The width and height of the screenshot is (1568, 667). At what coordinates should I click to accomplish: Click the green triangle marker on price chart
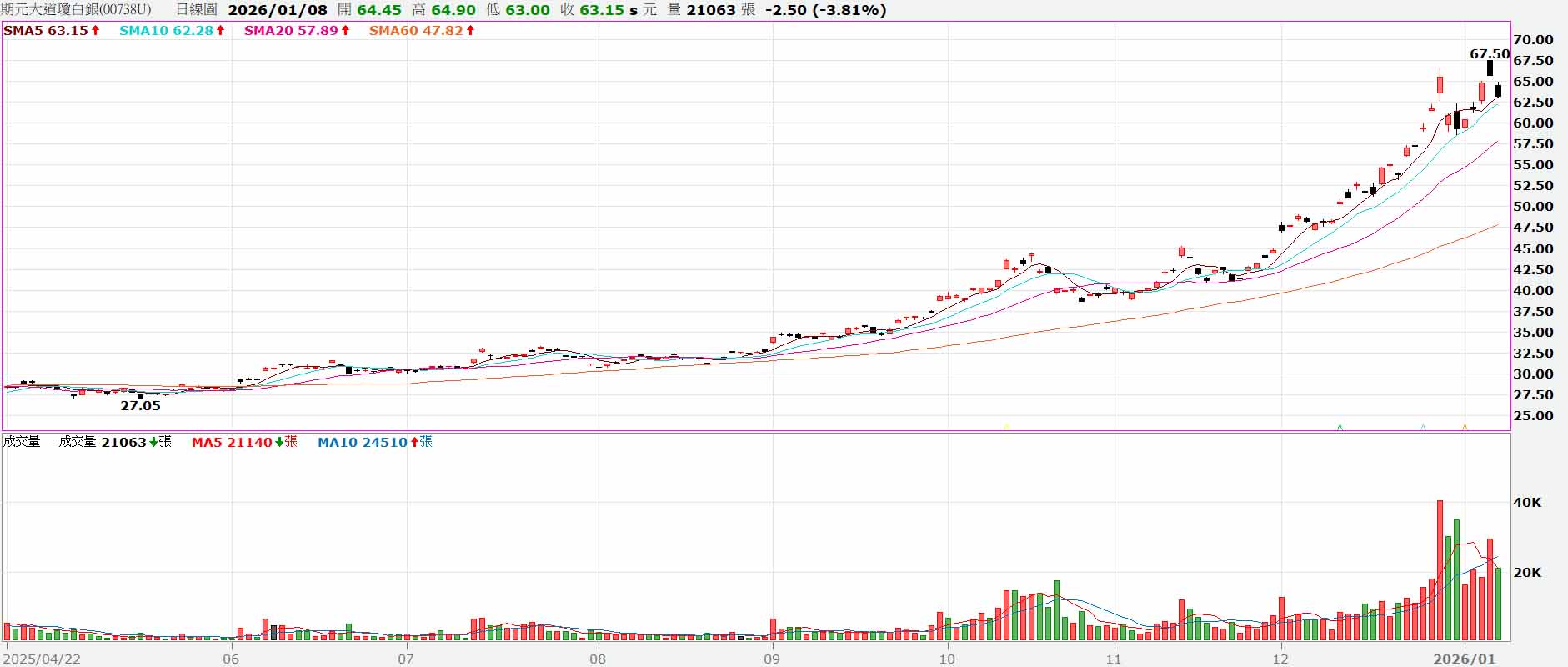(1340, 426)
